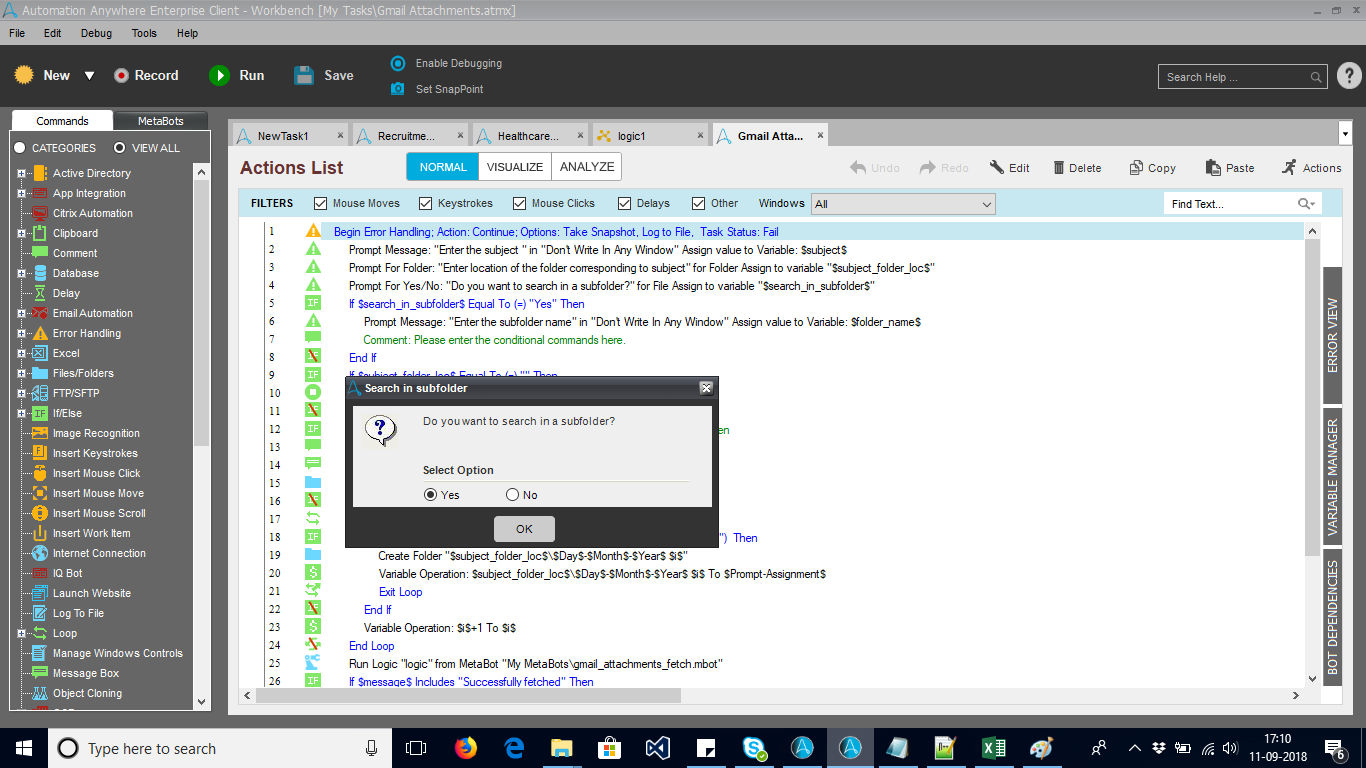The image size is (1366, 768).
Task: Select the Citrix Automation command icon
Action: pos(40,213)
